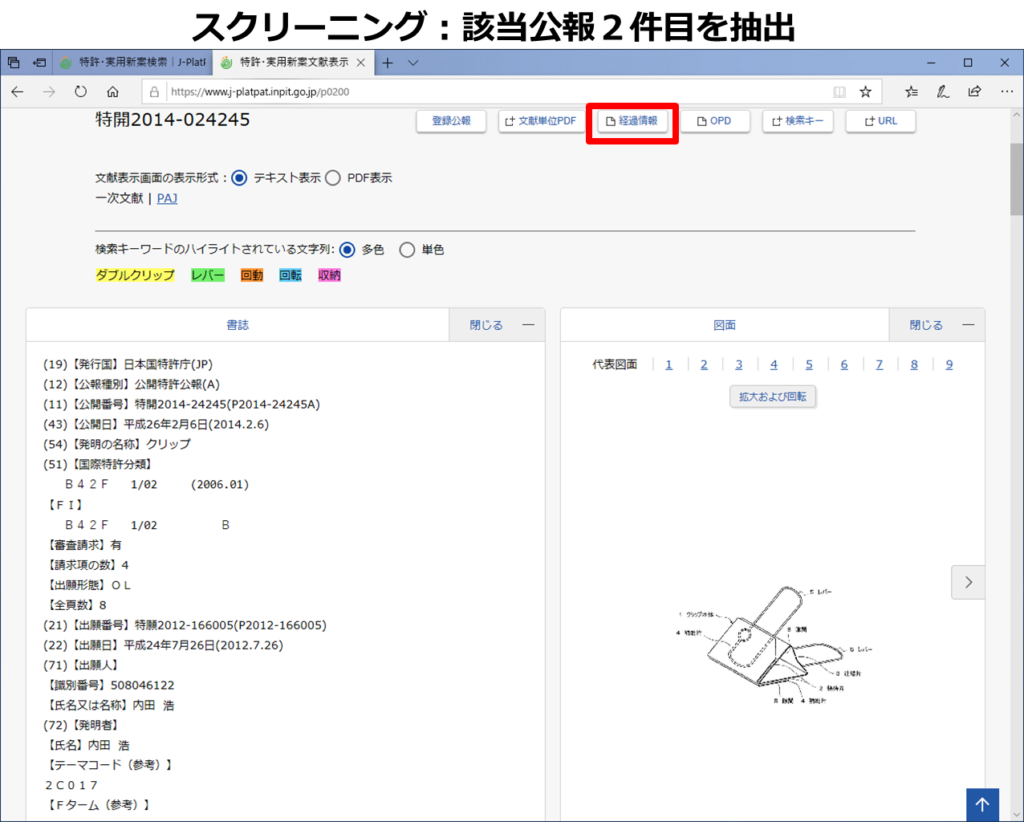The image size is (1024, 822).
Task: Open browser settings ellipsis menu
Action: tap(1006, 91)
